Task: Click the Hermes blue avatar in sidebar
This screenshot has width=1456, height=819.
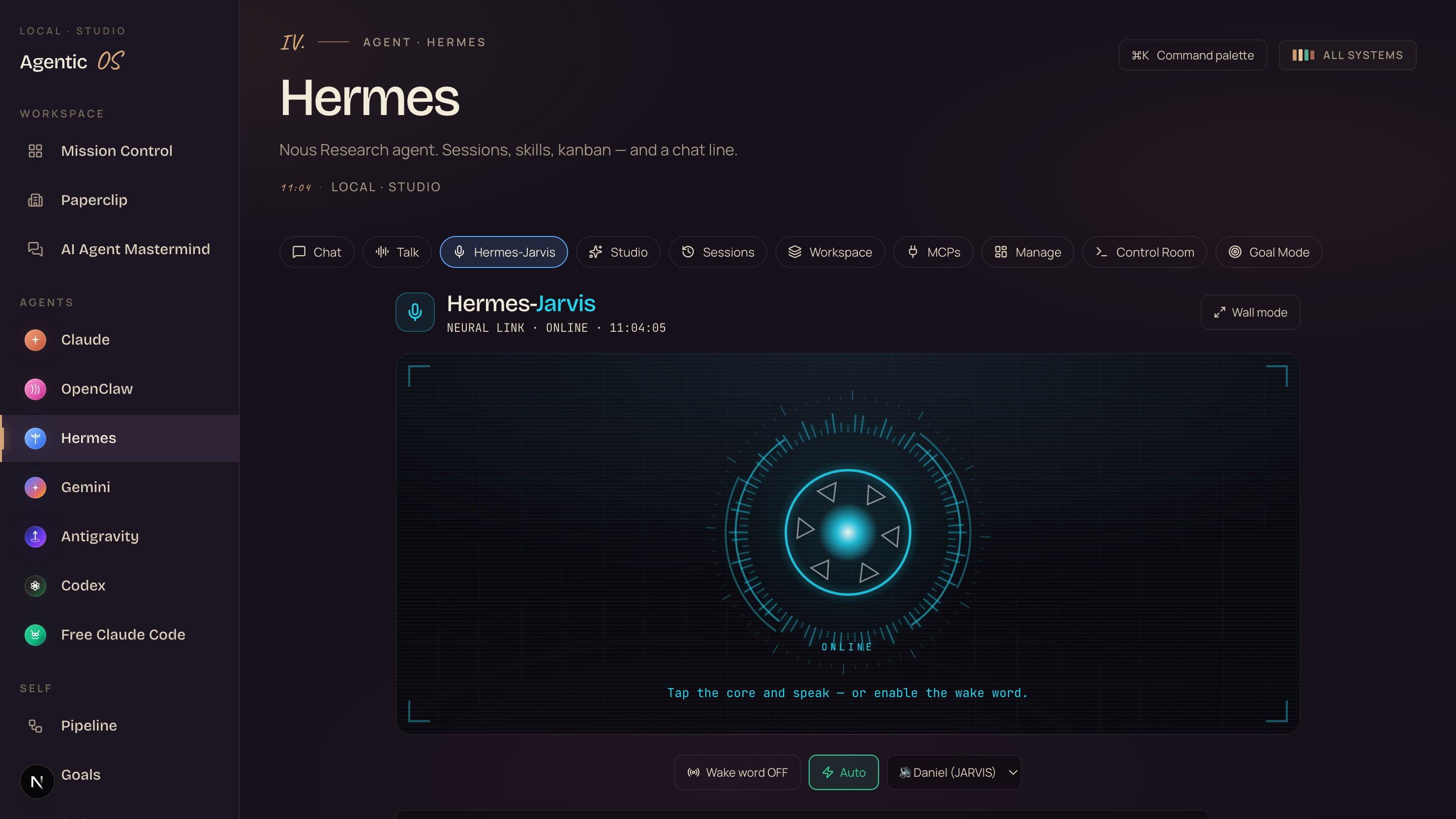Action: coord(35,438)
